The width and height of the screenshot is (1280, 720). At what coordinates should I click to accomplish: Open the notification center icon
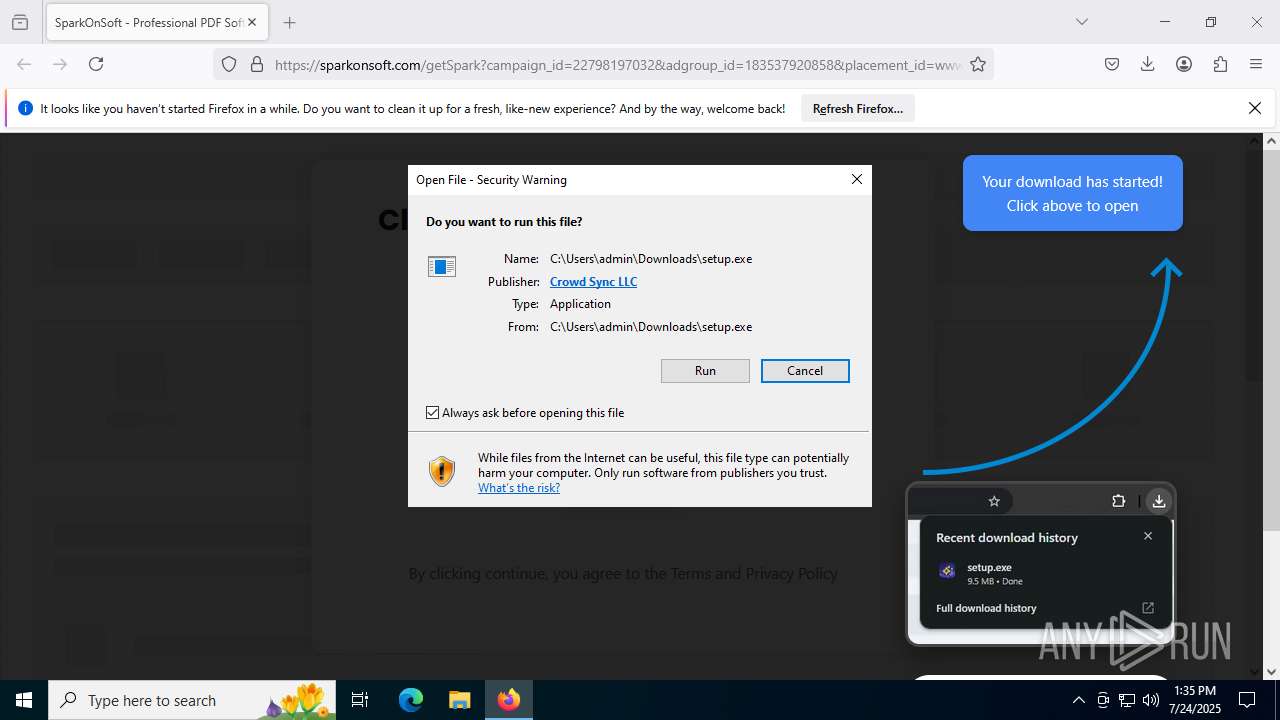pyautogui.click(x=1247, y=700)
